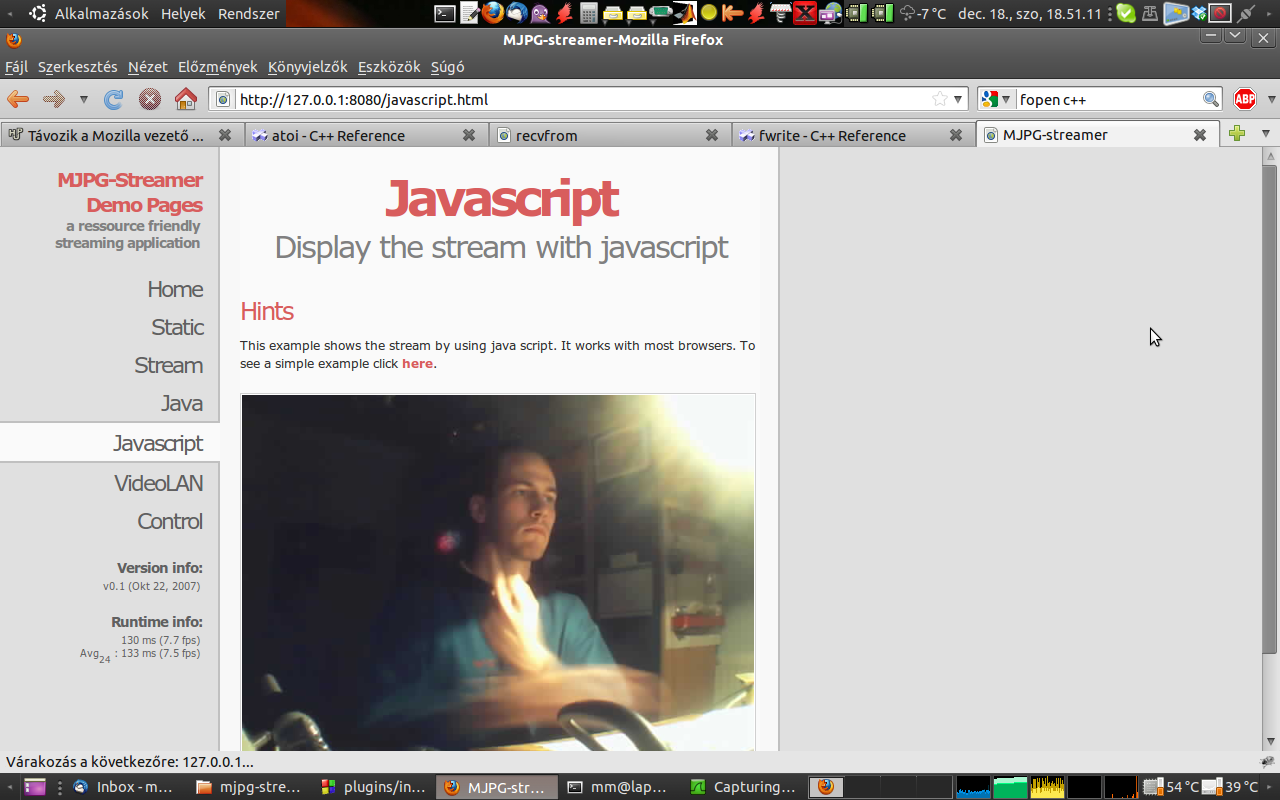Viewport: 1280px width, 800px height.
Task: Open the Alkalmazások panel menu
Action: point(102,14)
